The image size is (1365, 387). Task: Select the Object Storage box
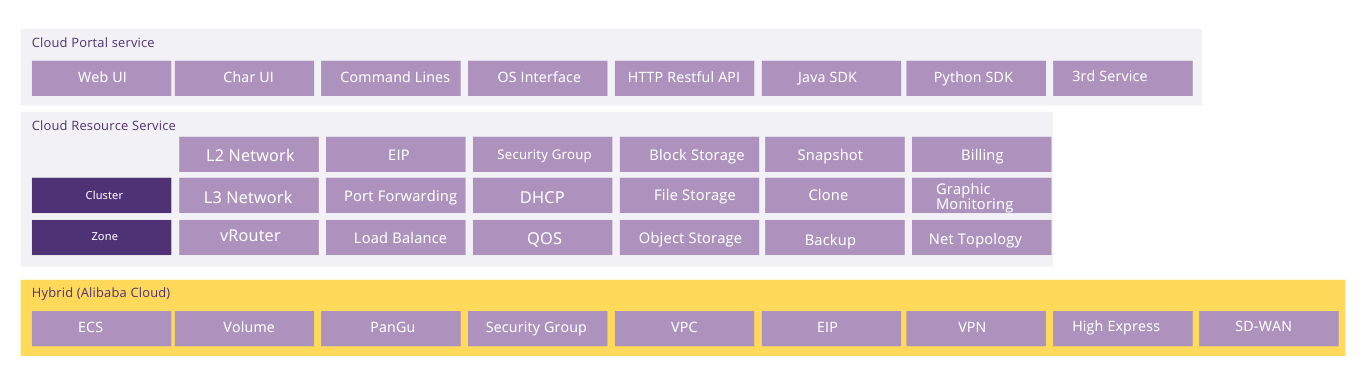click(690, 237)
